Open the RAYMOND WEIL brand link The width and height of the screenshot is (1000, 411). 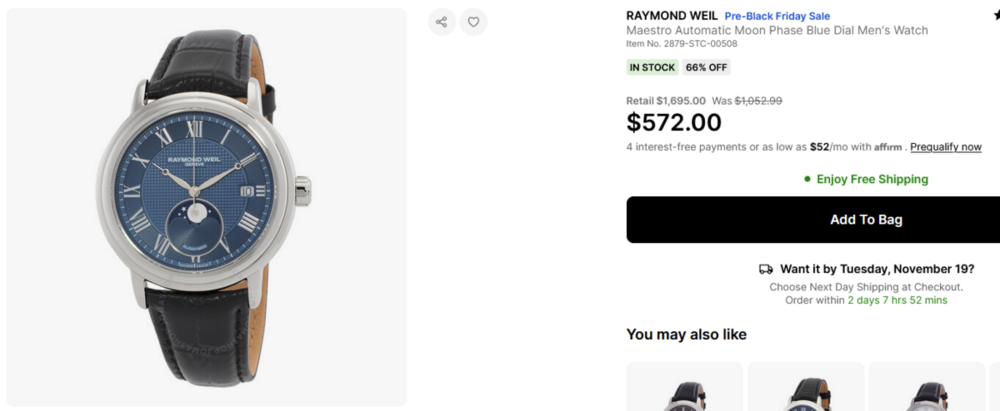coord(672,16)
